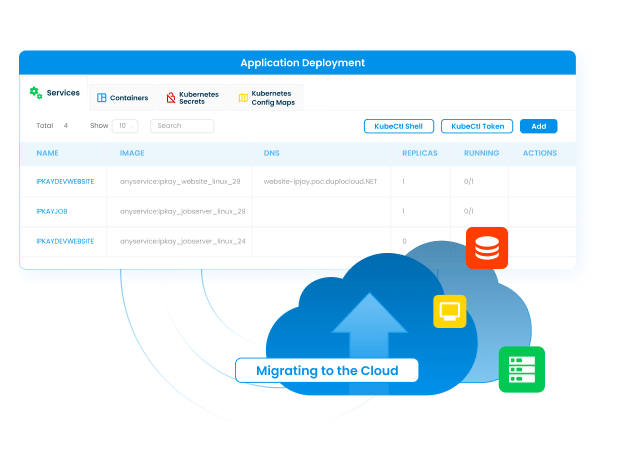
Task: Open IPKAYDEVWEBSITE in the first table row
Action: 65,182
